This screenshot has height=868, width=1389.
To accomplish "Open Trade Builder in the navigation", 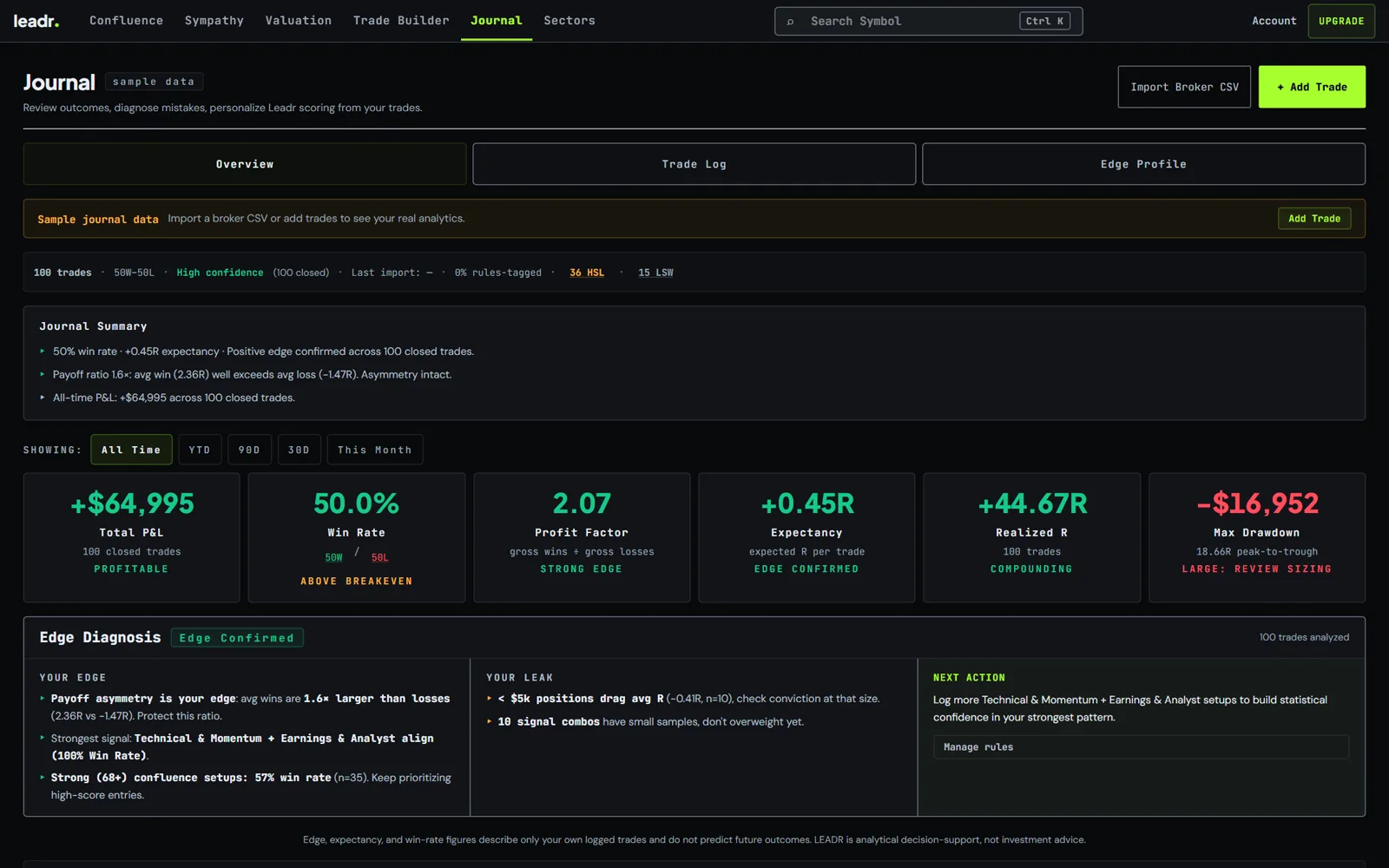I will coord(401,21).
